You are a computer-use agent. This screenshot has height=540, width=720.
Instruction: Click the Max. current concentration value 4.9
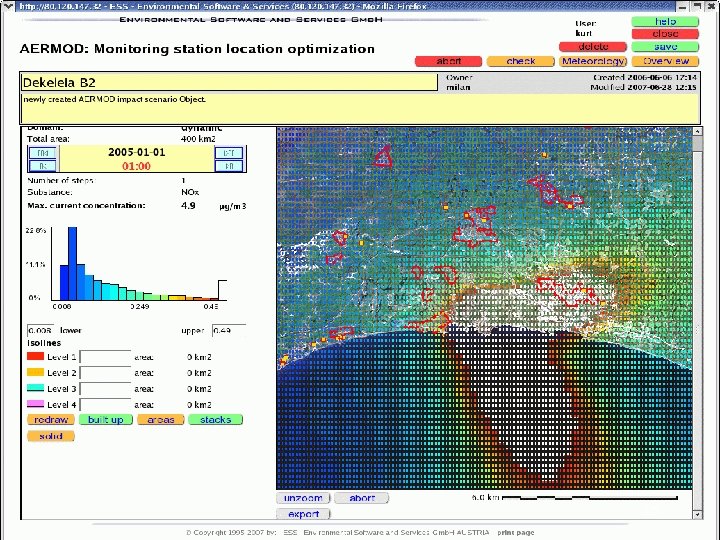click(188, 206)
